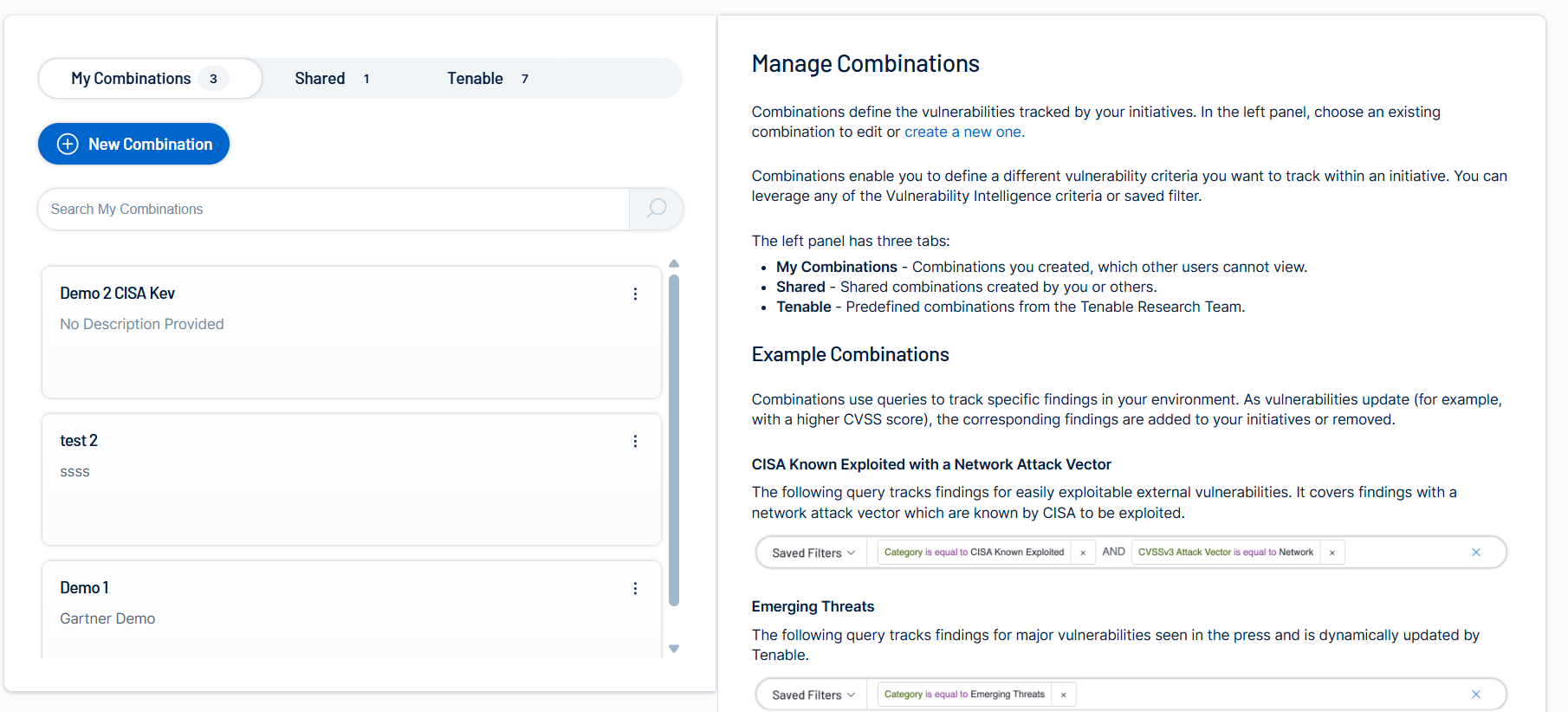Clear the Emerging Threats query bar
The height and width of the screenshot is (712, 1568).
pos(1476,695)
